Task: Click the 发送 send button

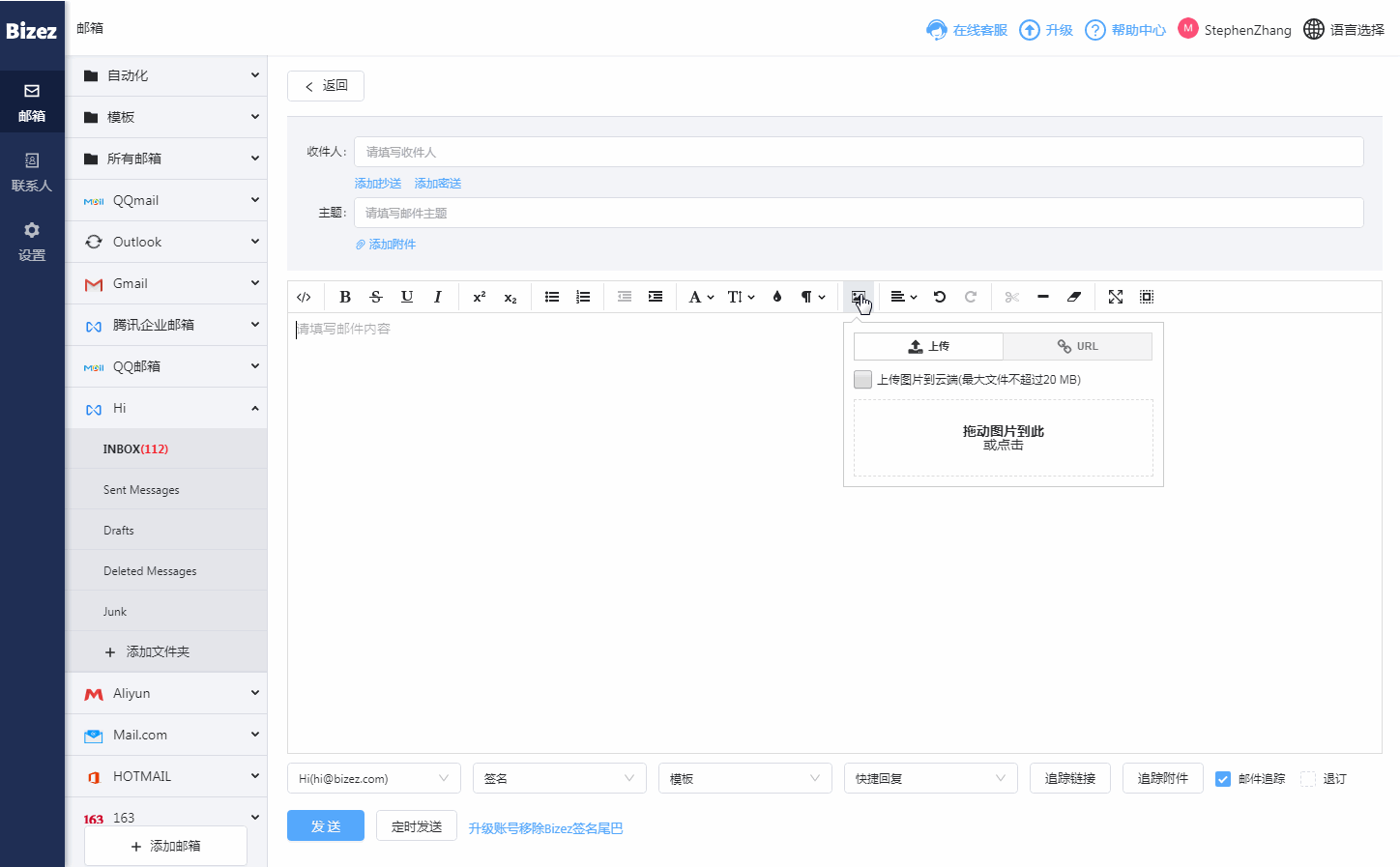Action: (326, 825)
